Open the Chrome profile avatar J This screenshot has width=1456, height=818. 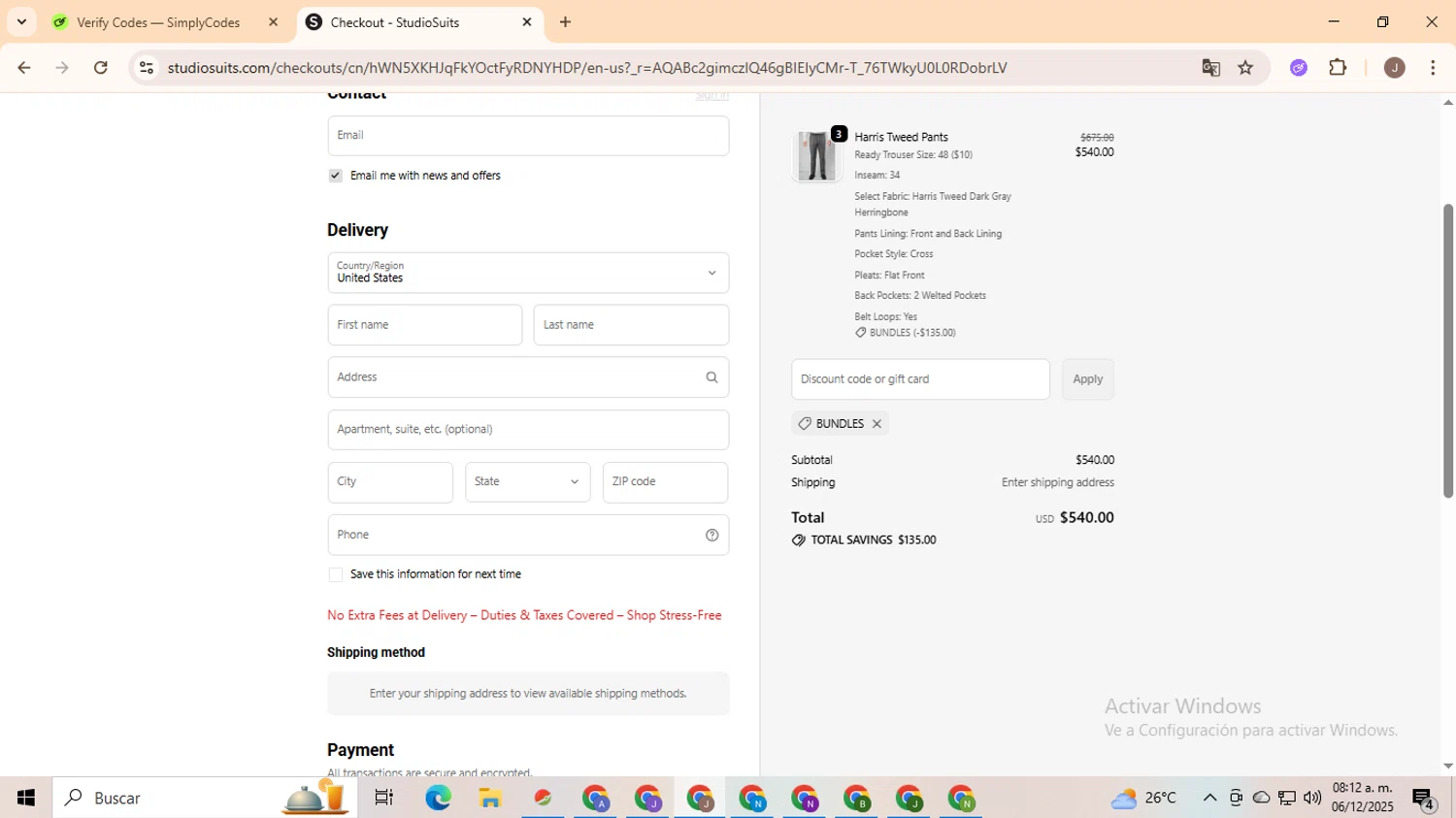click(1395, 68)
